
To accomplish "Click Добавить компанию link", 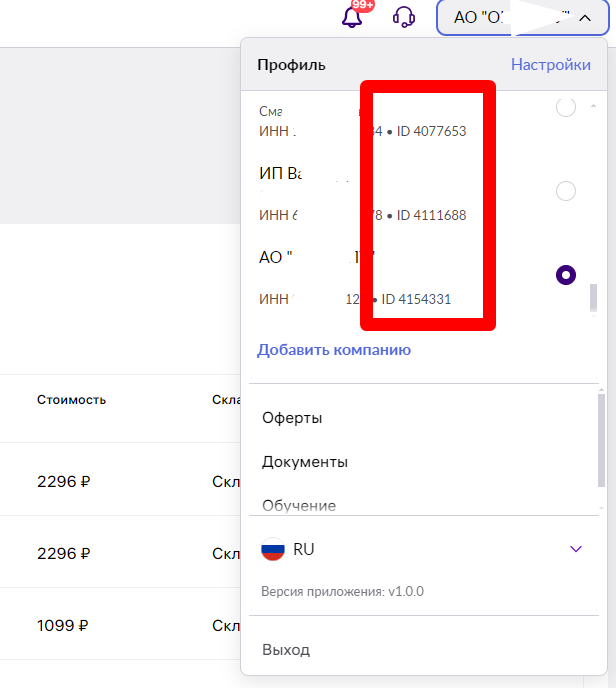I will click(334, 350).
